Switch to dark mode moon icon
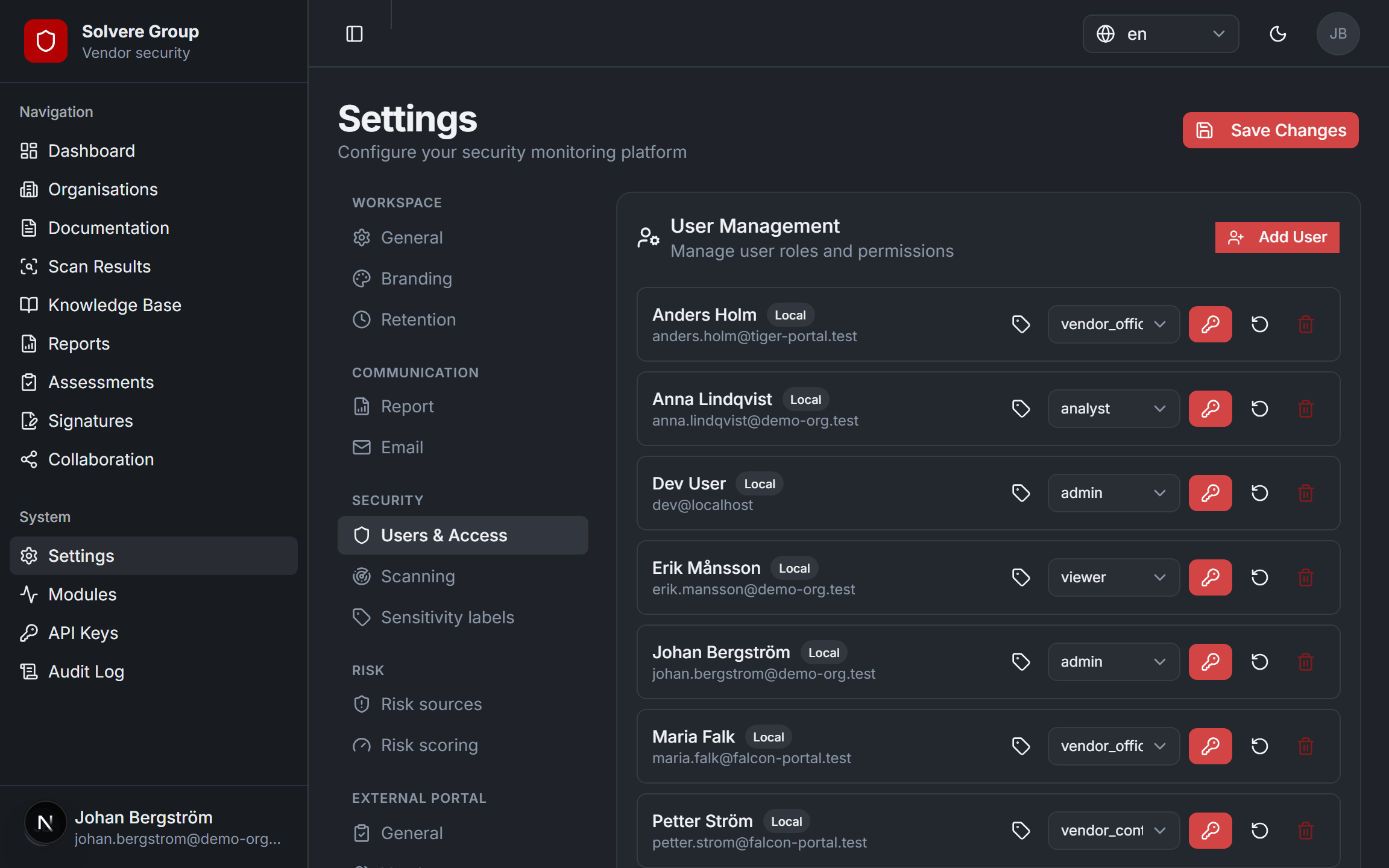Viewport: 1389px width, 868px height. coord(1277,34)
